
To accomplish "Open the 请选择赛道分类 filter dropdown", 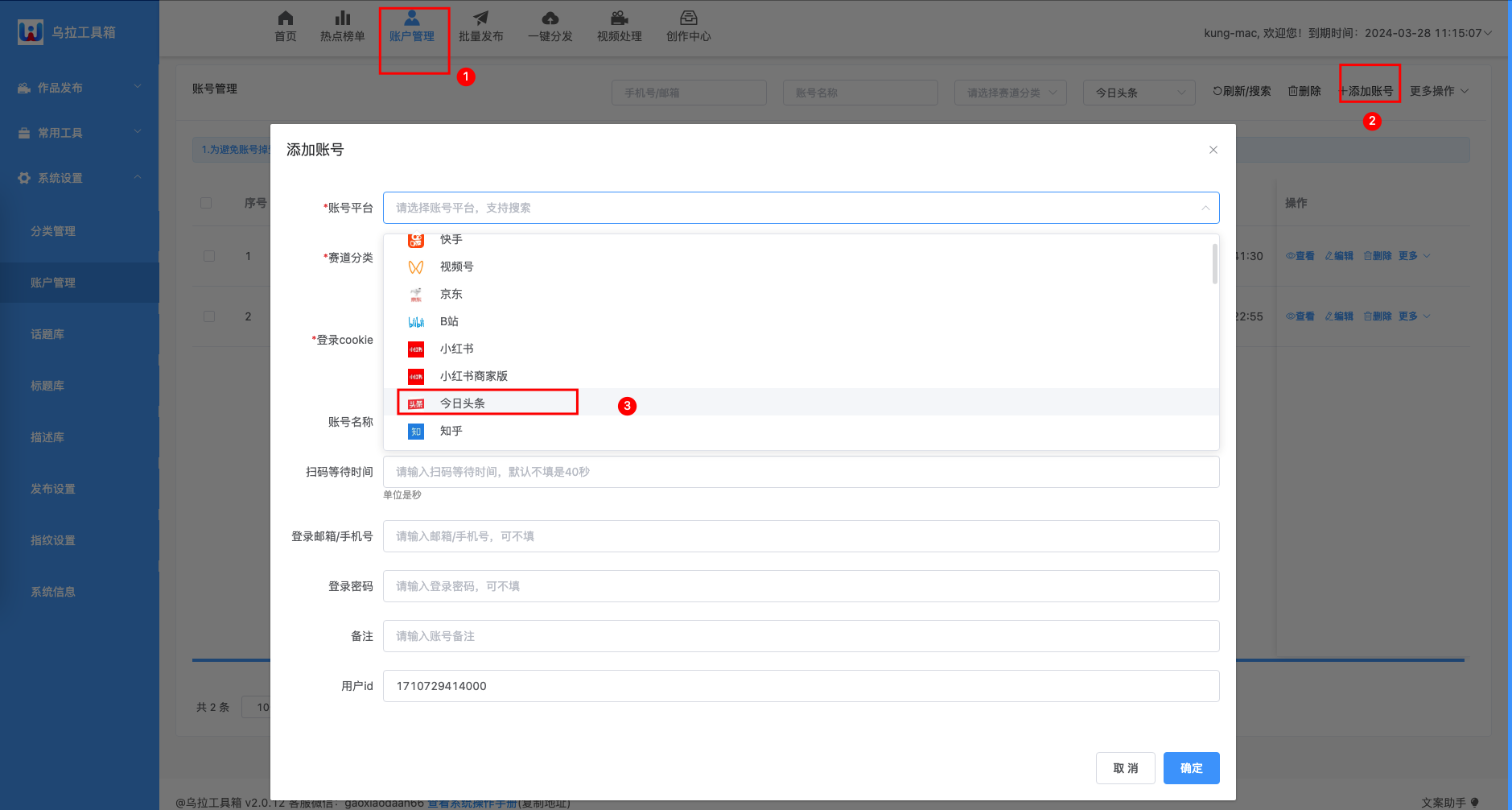I will point(1011,93).
